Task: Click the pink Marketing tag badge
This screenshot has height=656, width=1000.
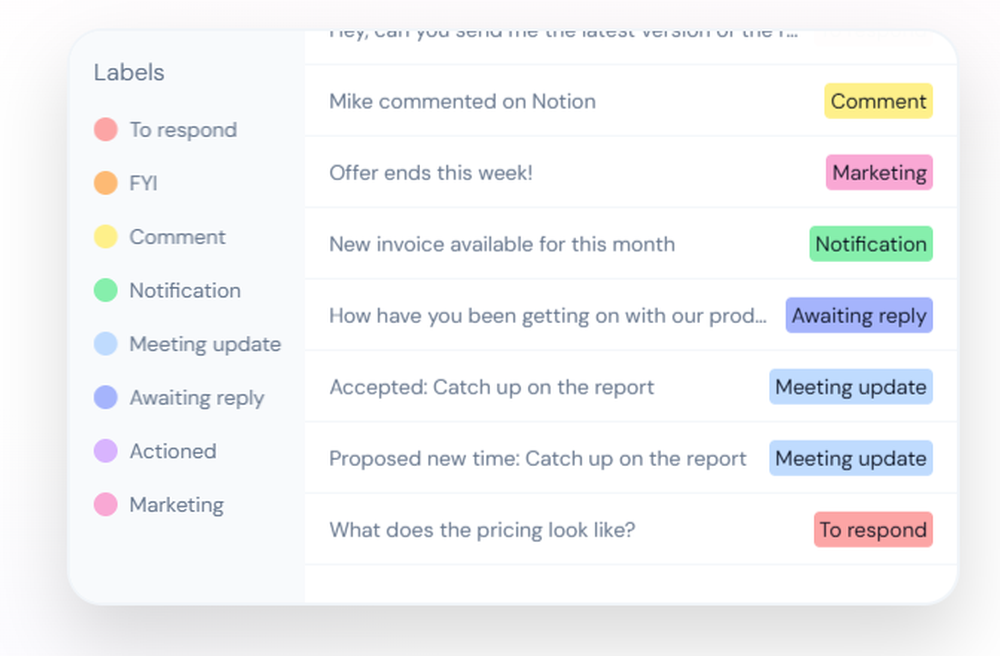Action: click(x=879, y=173)
